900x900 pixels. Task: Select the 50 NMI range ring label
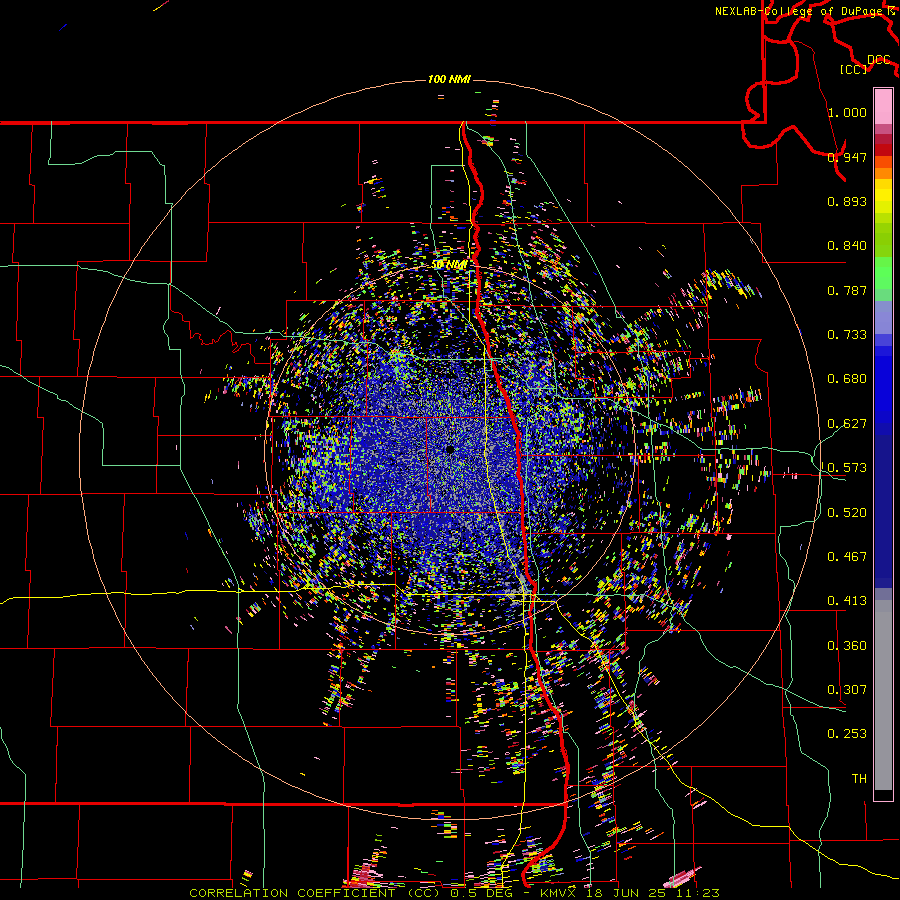pyautogui.click(x=449, y=265)
